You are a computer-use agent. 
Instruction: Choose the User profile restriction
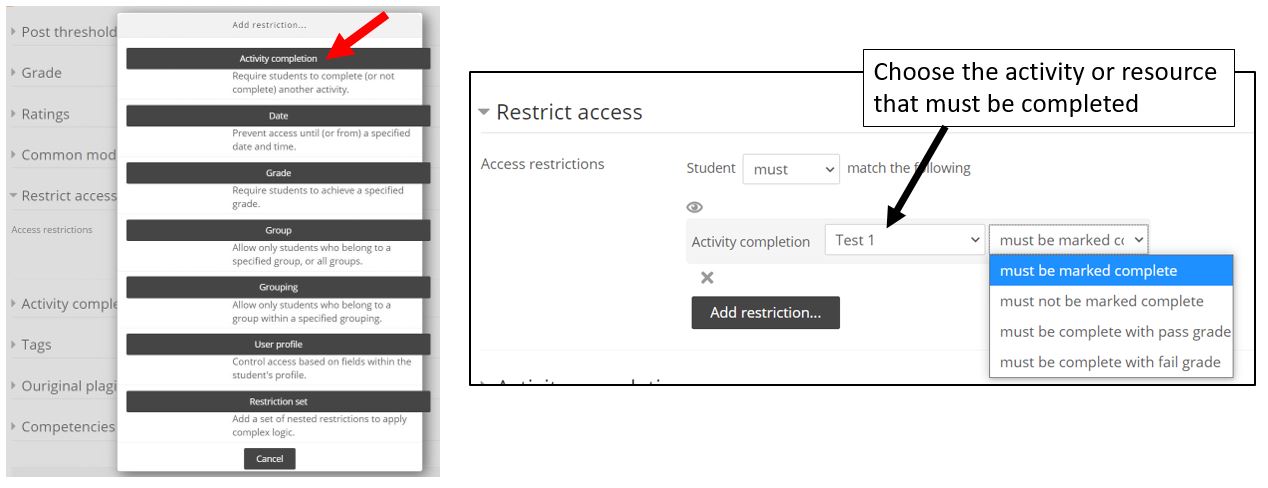tap(278, 344)
